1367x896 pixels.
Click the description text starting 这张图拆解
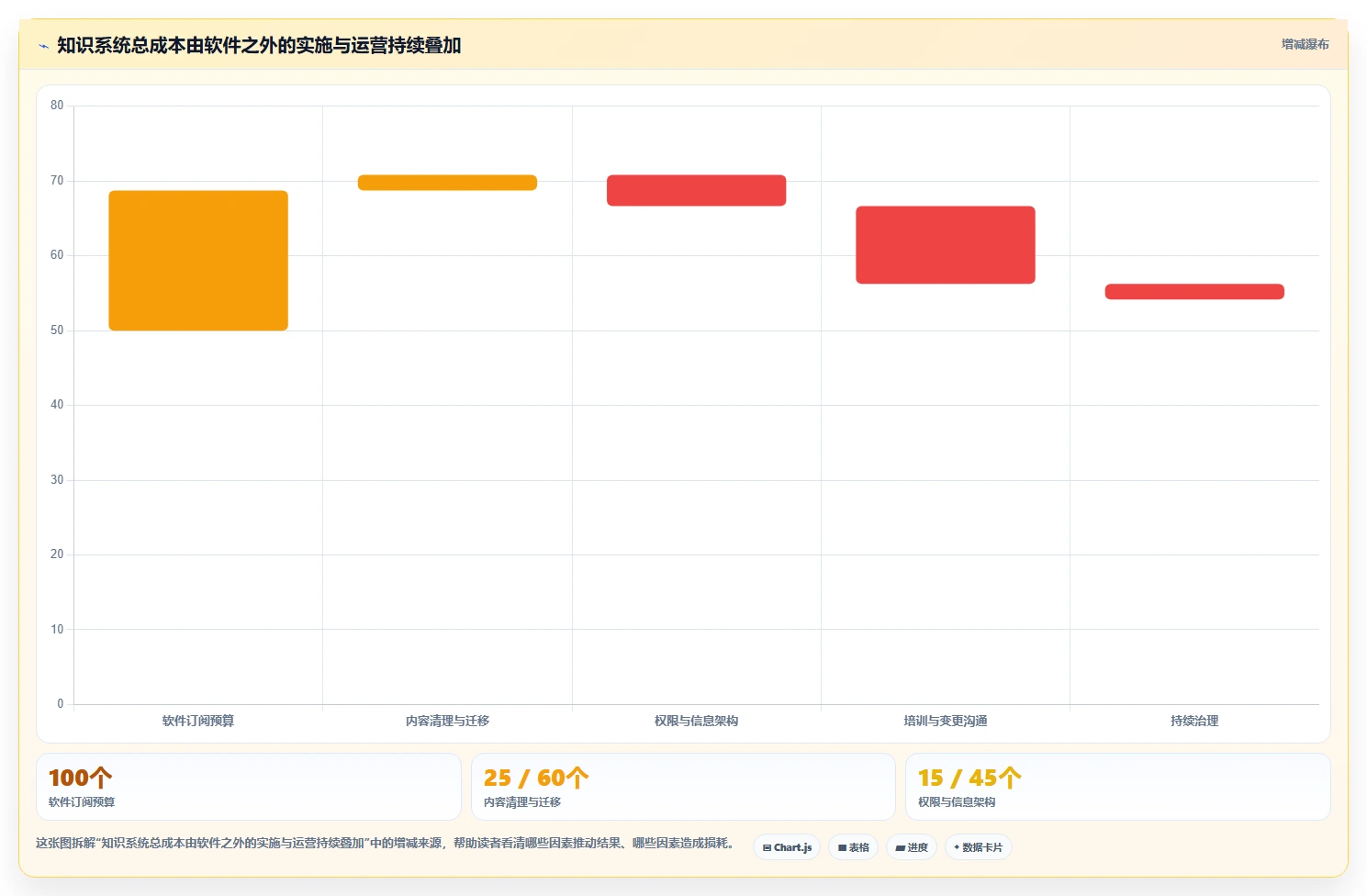[385, 843]
